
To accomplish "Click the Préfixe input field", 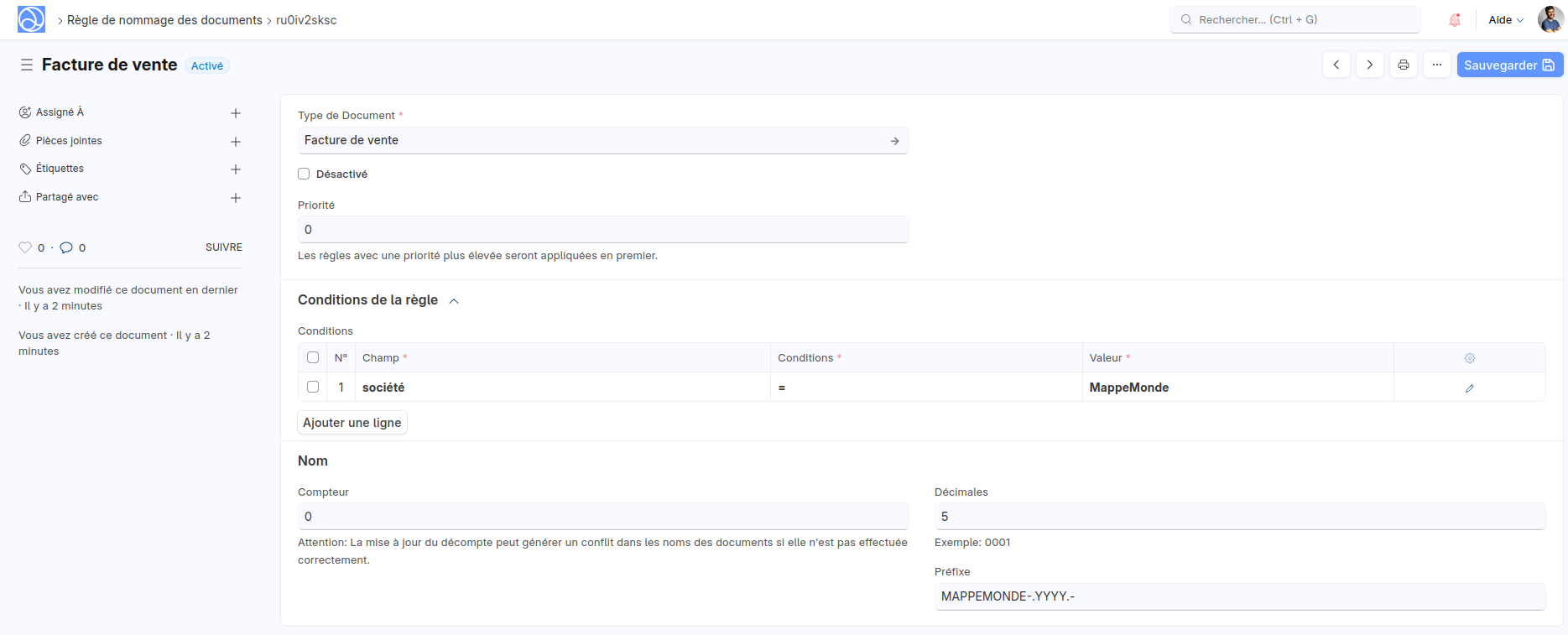I will pyautogui.click(x=1240, y=596).
